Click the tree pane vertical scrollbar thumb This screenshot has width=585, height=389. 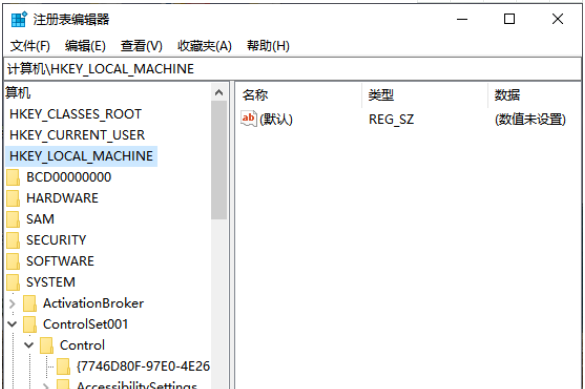pos(219,160)
